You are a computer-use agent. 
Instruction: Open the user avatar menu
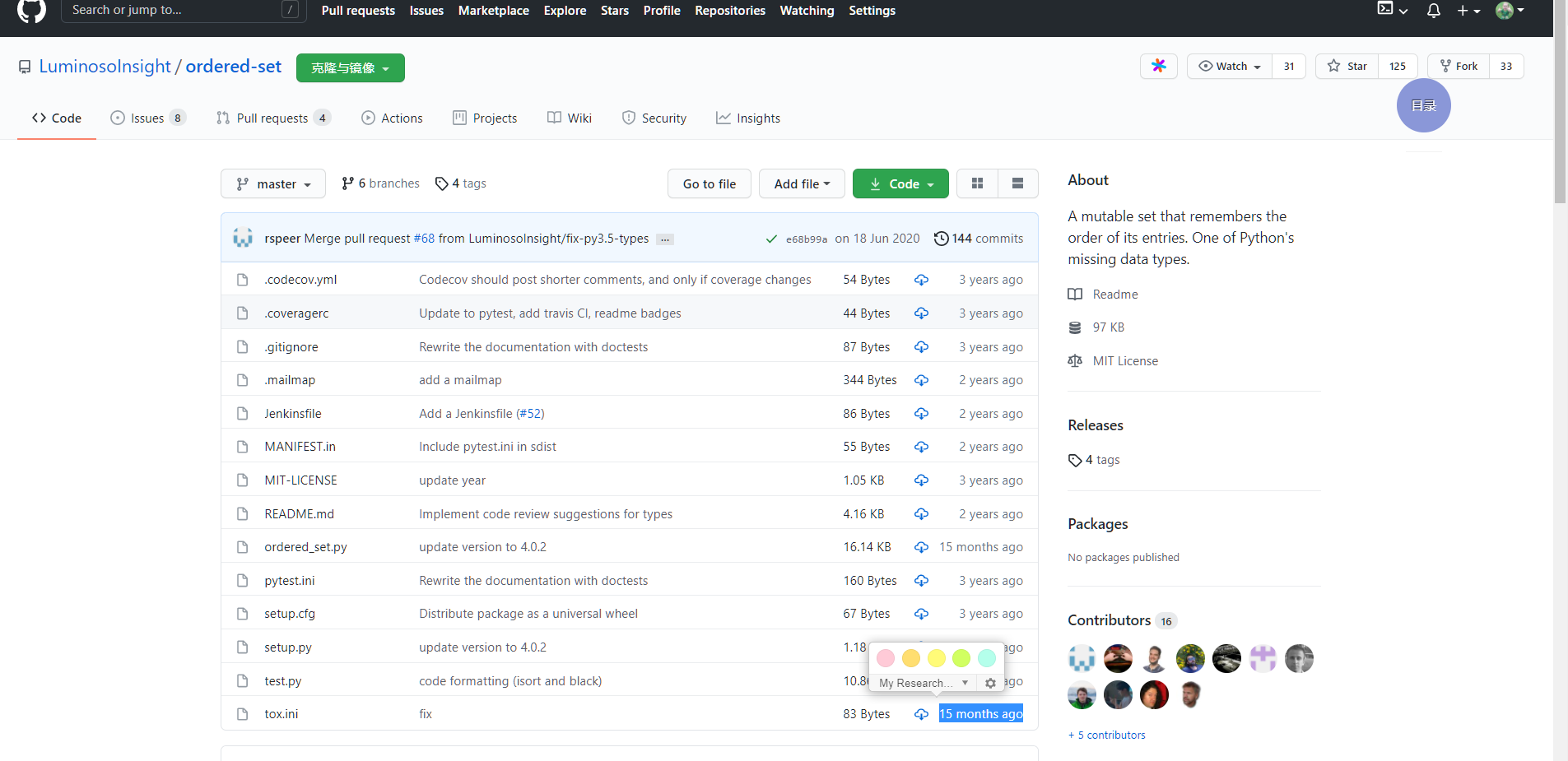point(1510,11)
